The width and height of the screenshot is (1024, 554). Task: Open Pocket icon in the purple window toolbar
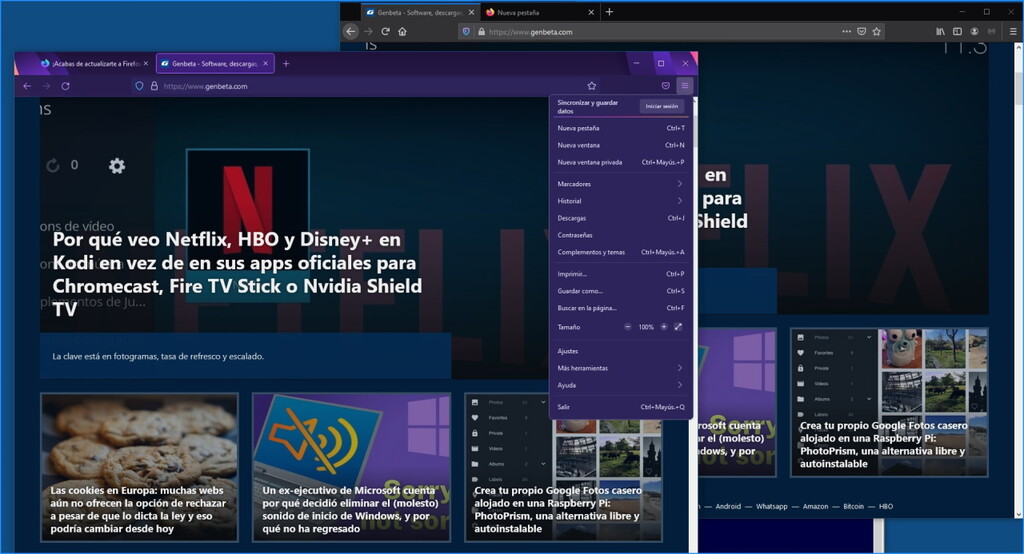[x=665, y=86]
